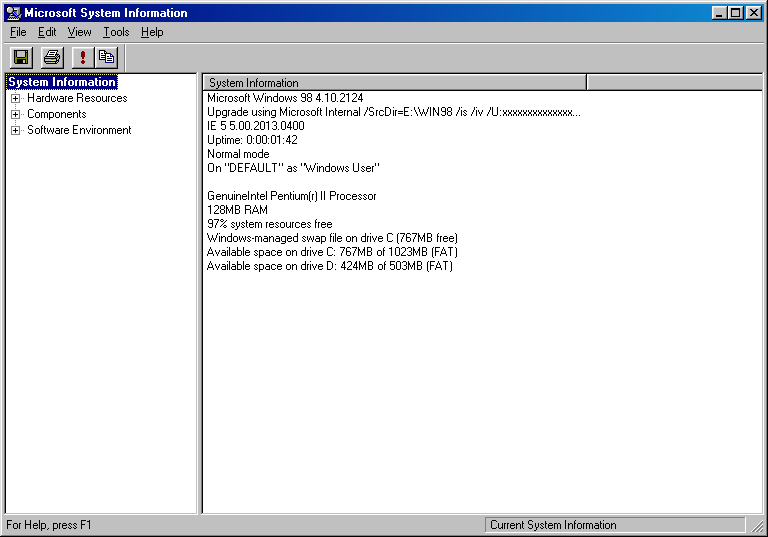The image size is (768, 537).
Task: Click the 'Available space on drive C:' line
Action: (x=332, y=252)
